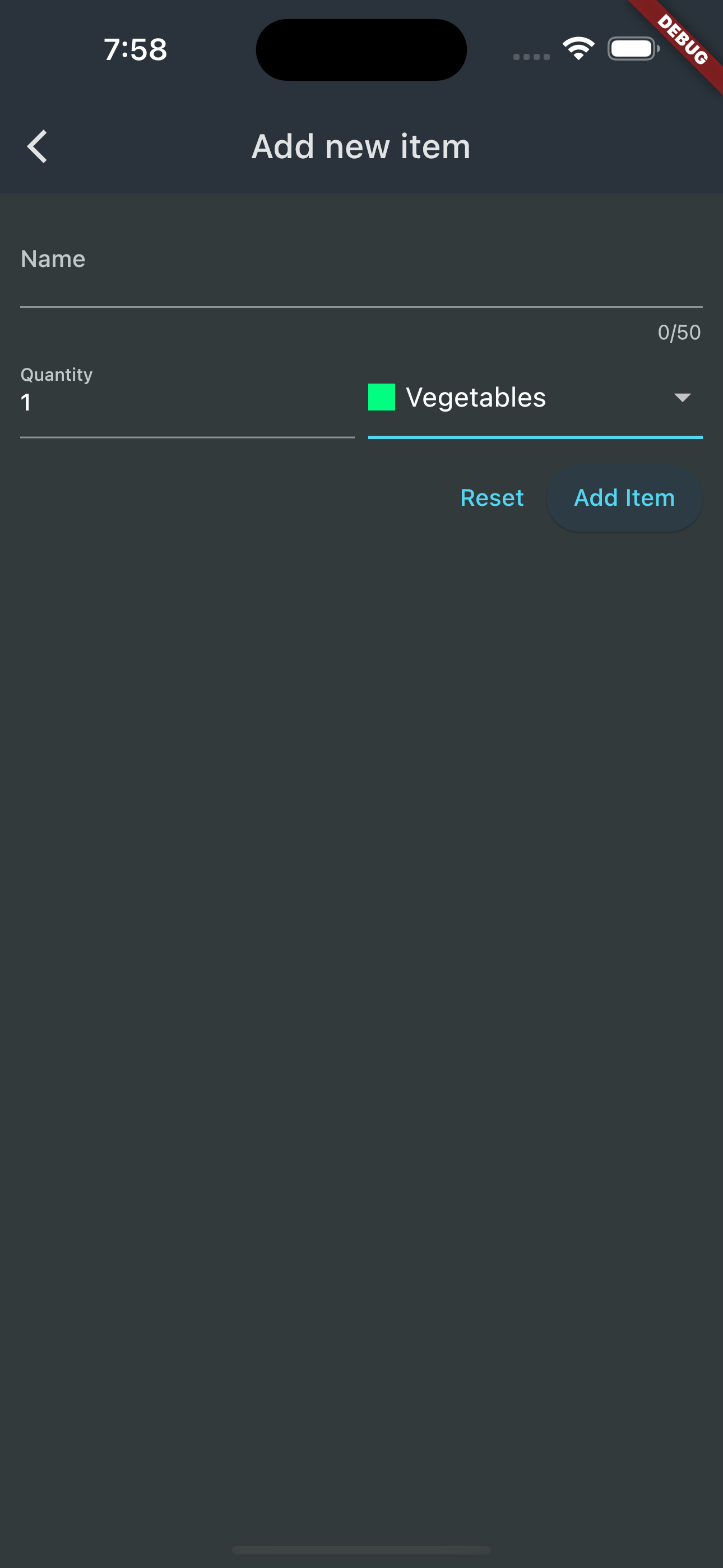Tap the Wi-Fi status icon
The width and height of the screenshot is (723, 1568).
click(x=578, y=48)
